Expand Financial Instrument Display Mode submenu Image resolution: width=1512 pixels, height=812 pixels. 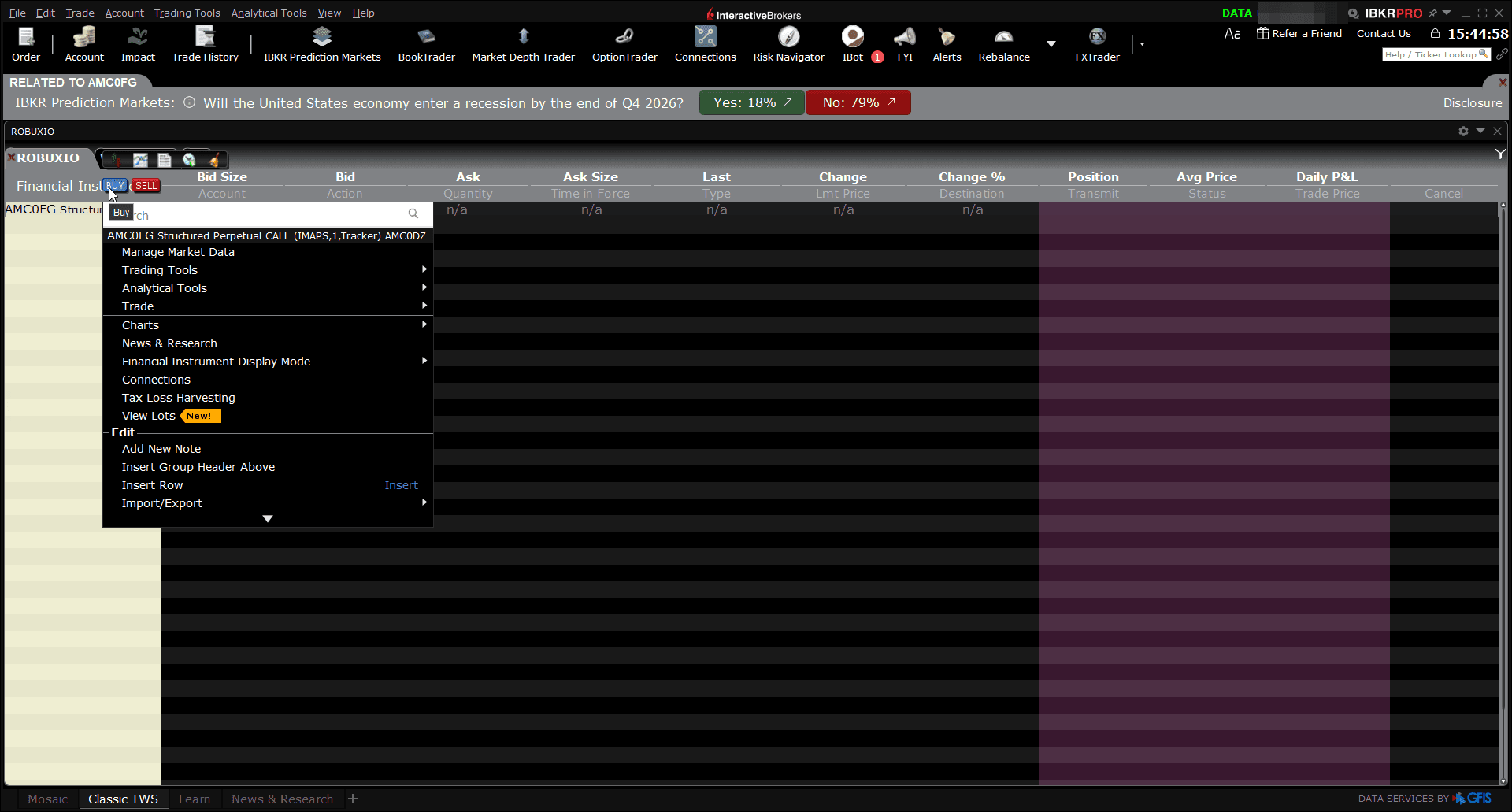(x=268, y=362)
